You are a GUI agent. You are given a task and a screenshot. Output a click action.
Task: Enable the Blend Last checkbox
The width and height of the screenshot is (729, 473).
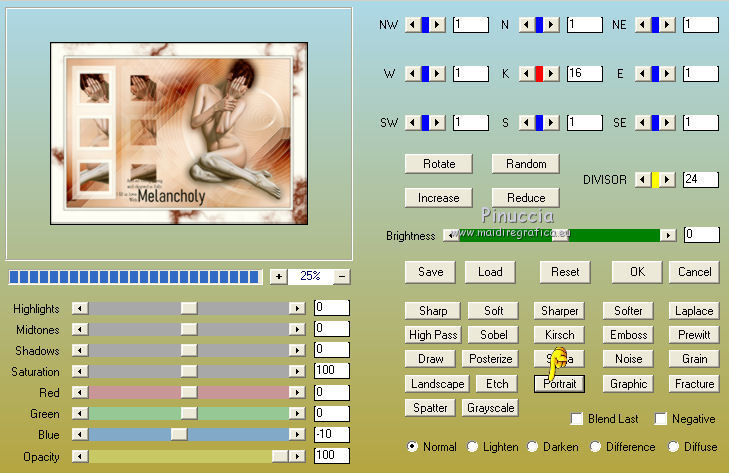tap(577, 419)
